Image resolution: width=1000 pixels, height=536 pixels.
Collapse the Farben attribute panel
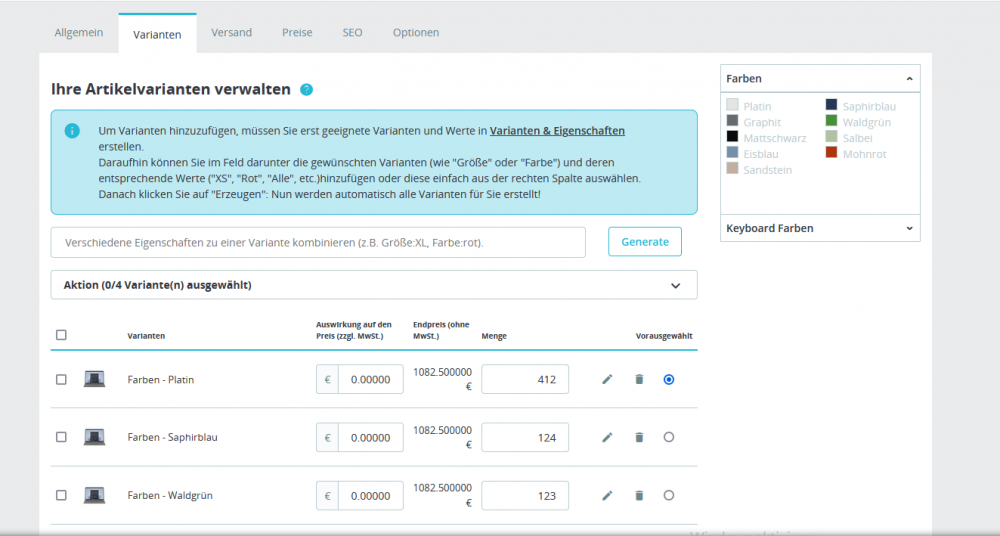(820, 78)
